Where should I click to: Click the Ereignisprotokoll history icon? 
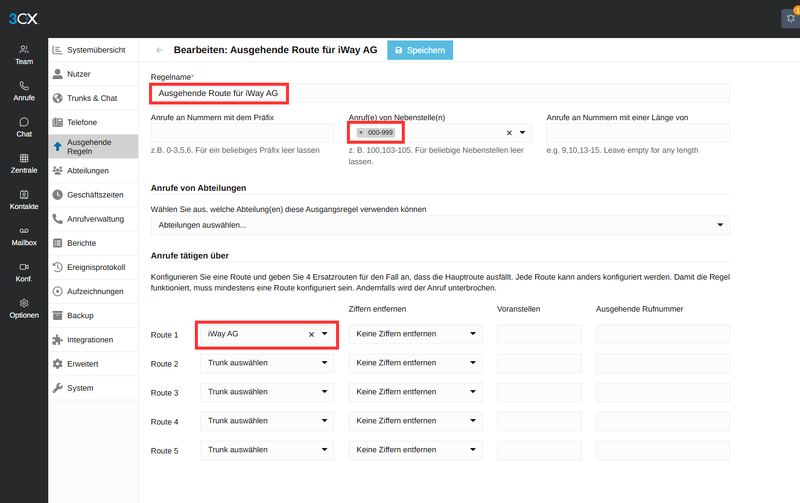point(58,267)
